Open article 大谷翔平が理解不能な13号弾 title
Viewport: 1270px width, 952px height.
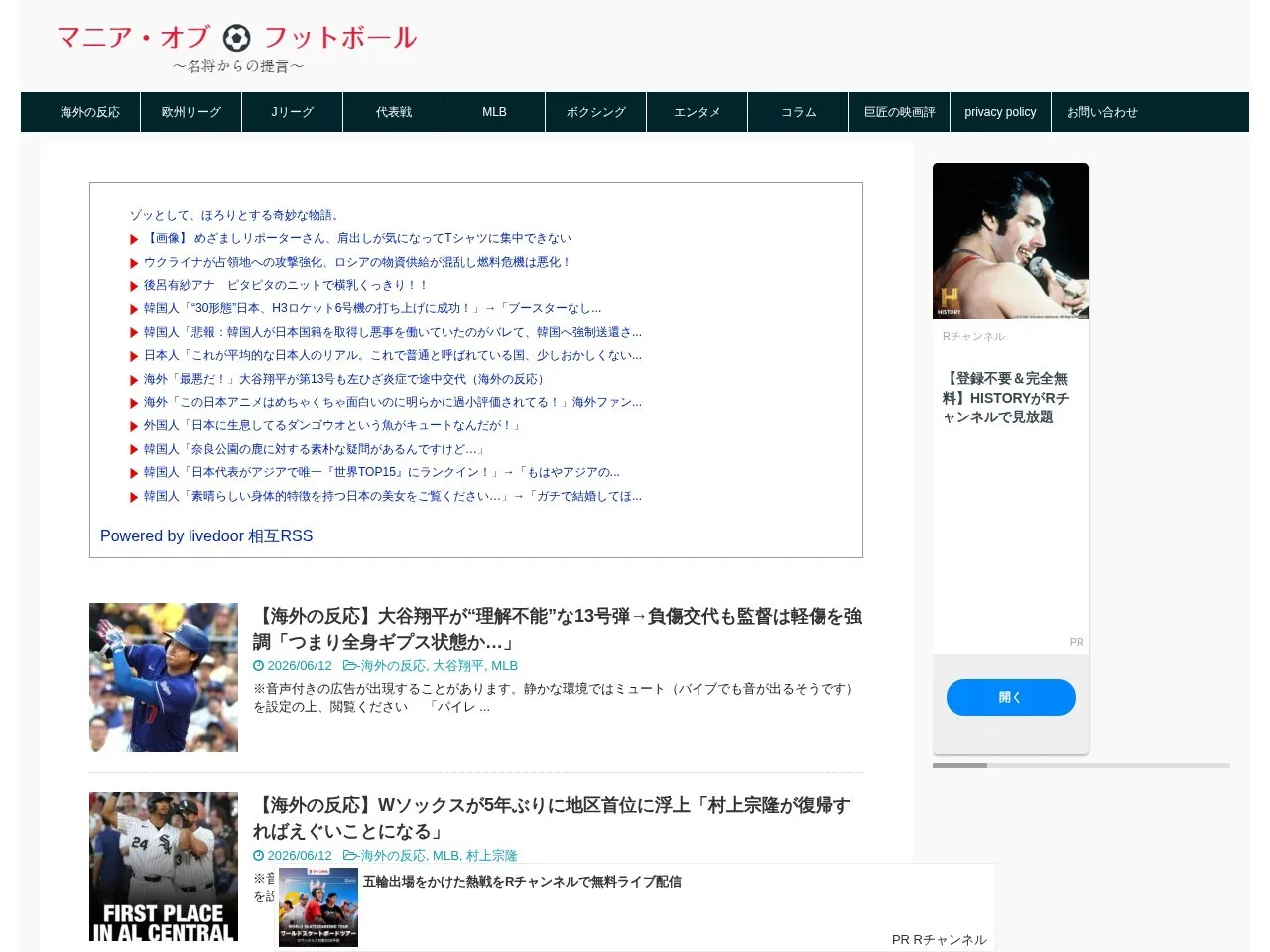pos(558,629)
